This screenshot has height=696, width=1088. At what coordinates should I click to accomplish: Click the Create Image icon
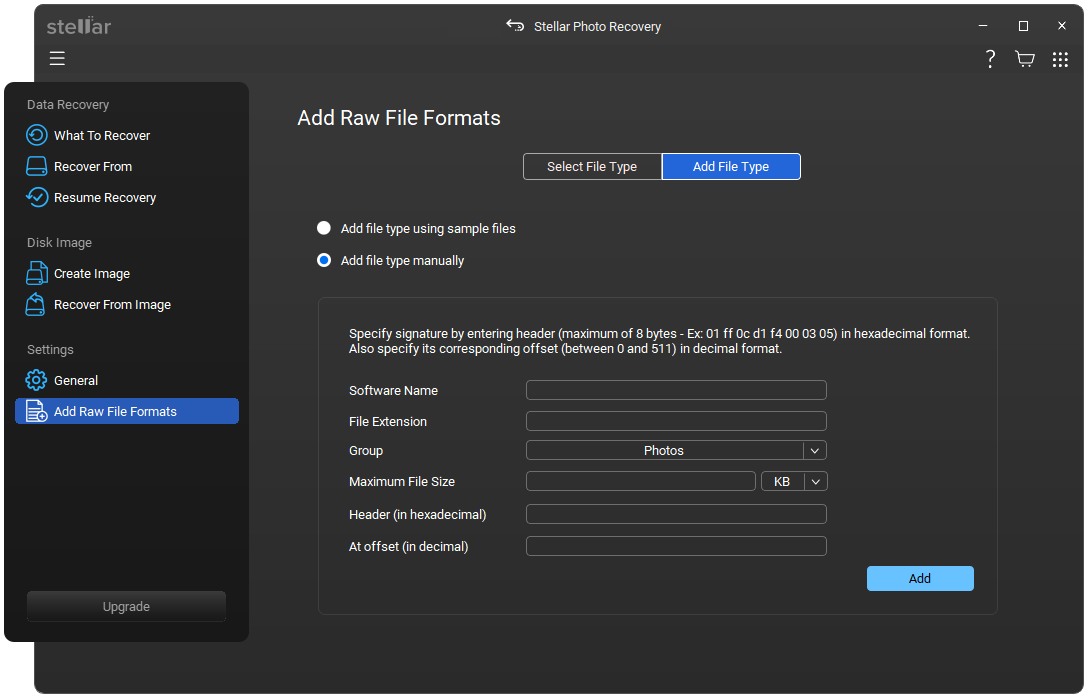[x=37, y=273]
